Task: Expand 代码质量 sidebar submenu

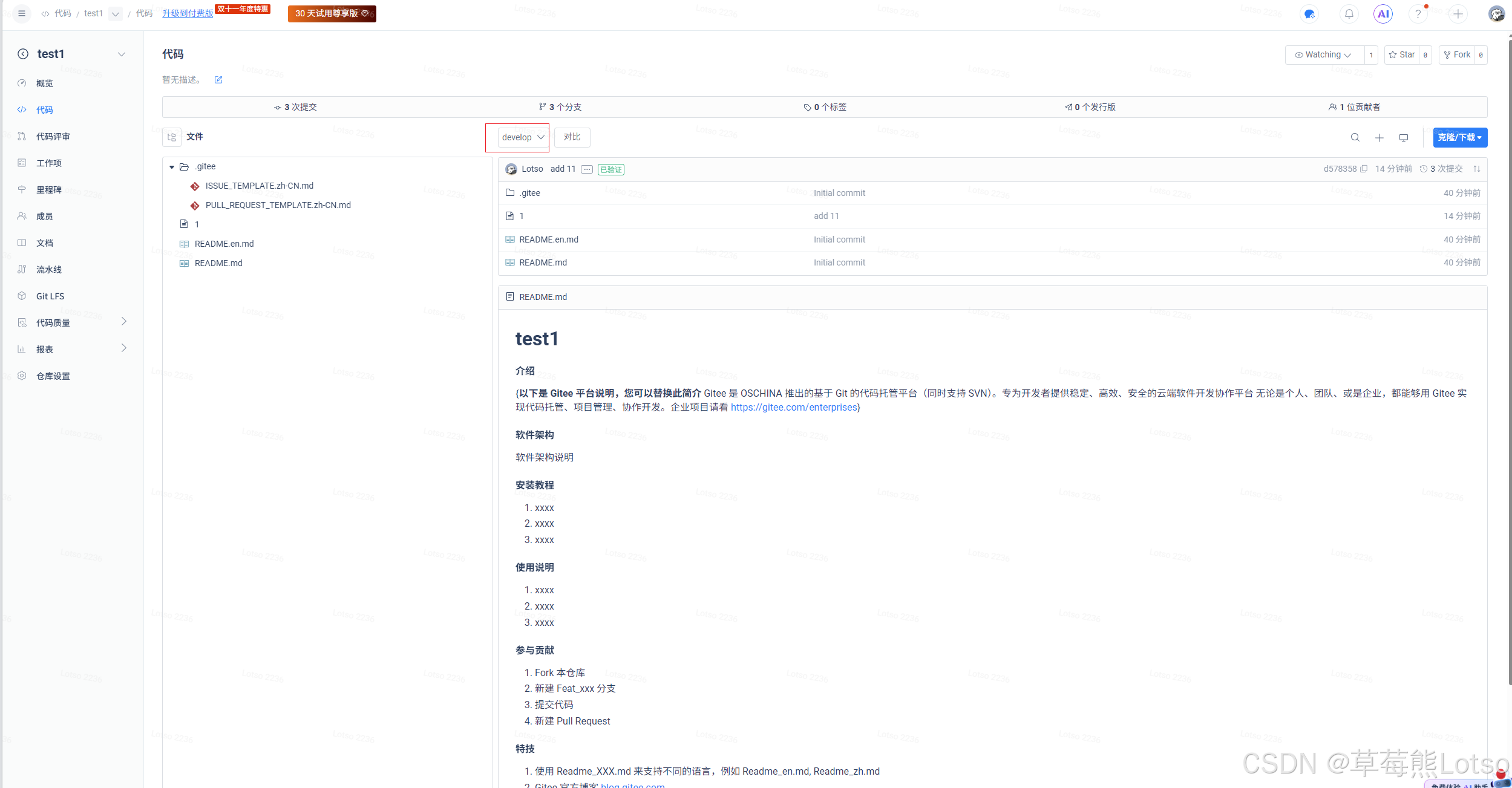Action: click(124, 322)
